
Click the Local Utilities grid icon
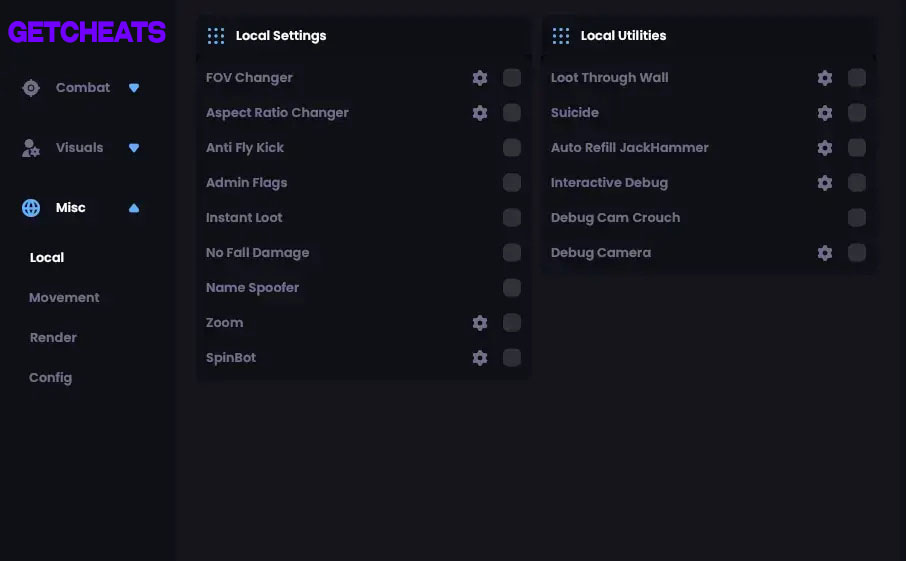[560, 36]
